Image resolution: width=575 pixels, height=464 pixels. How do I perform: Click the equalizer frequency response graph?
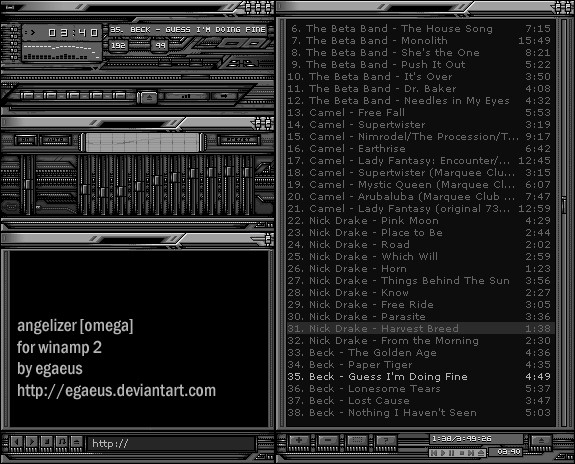click(x=142, y=142)
